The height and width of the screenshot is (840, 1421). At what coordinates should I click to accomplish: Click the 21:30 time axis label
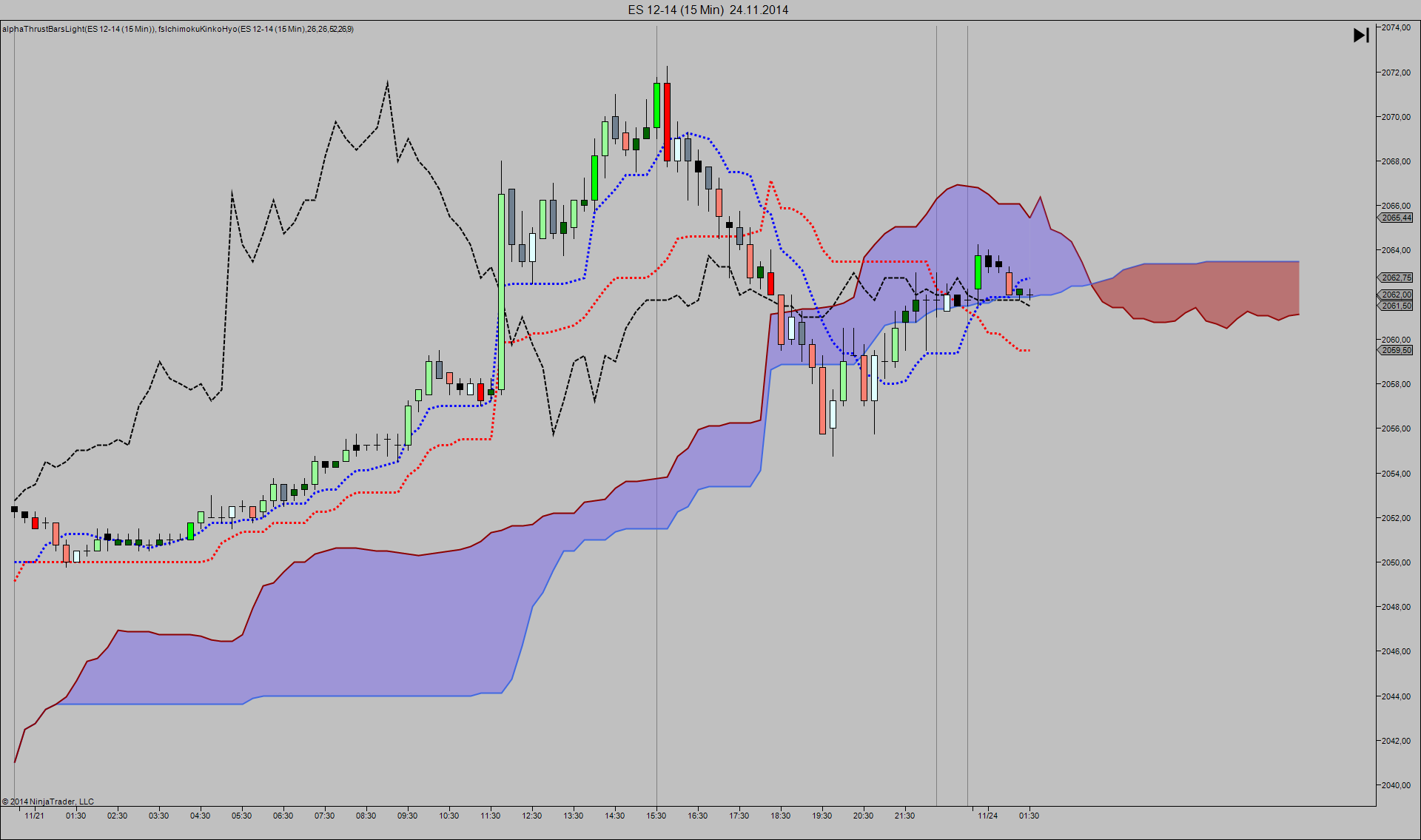tap(904, 816)
